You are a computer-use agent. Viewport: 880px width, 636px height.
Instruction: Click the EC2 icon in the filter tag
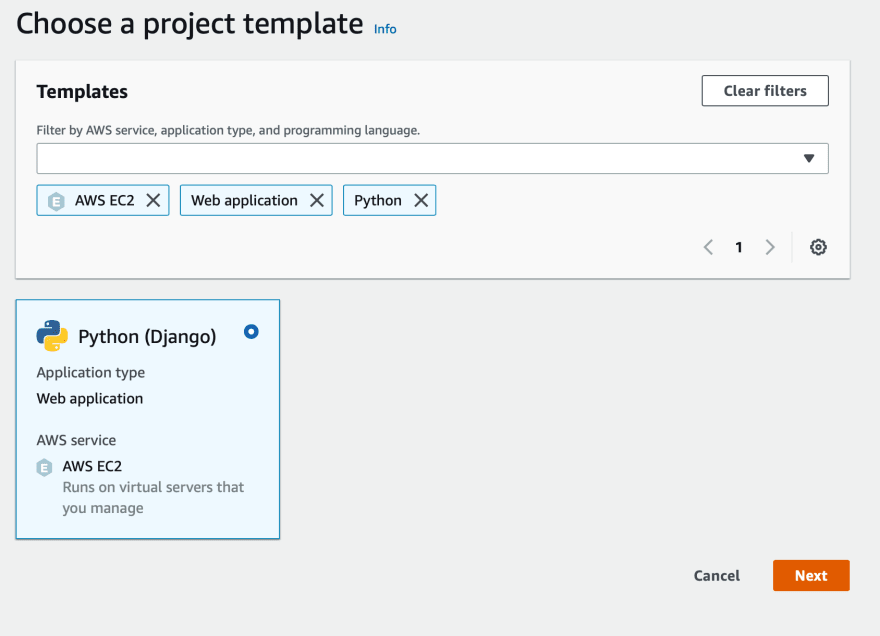point(56,201)
